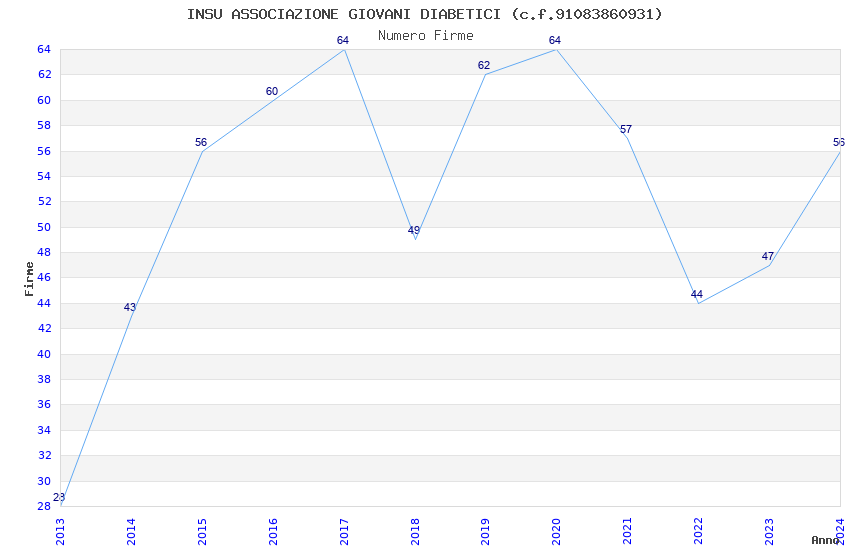Screen dimensions: 850x550
Task: Click the data label 47 for 2023
Action: pyautogui.click(x=768, y=256)
